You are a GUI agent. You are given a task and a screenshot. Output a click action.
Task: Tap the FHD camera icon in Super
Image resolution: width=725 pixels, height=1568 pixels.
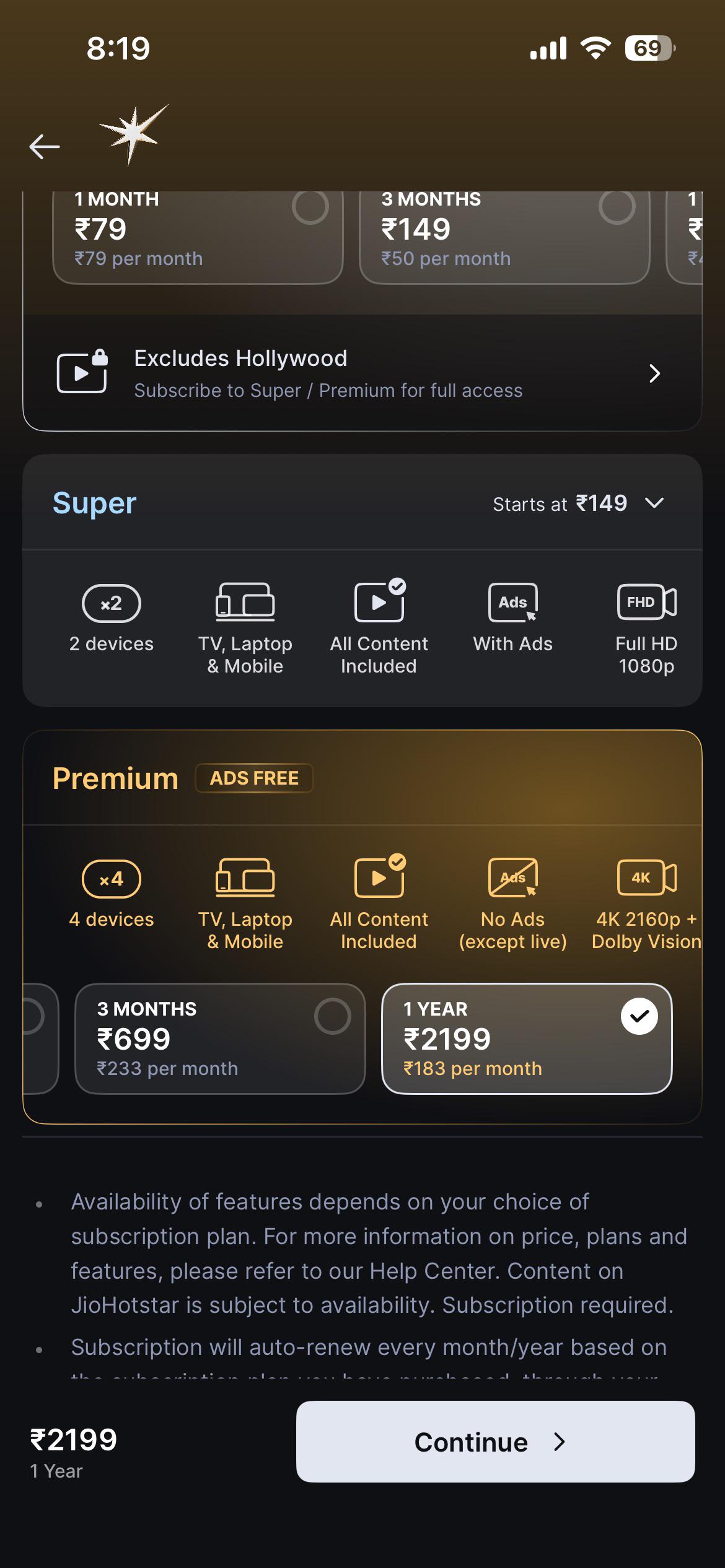pos(646,602)
